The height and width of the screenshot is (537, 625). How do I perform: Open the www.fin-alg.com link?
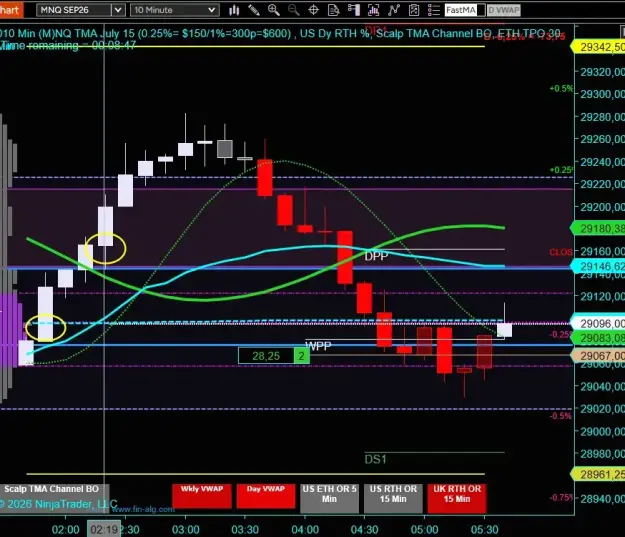click(143, 509)
